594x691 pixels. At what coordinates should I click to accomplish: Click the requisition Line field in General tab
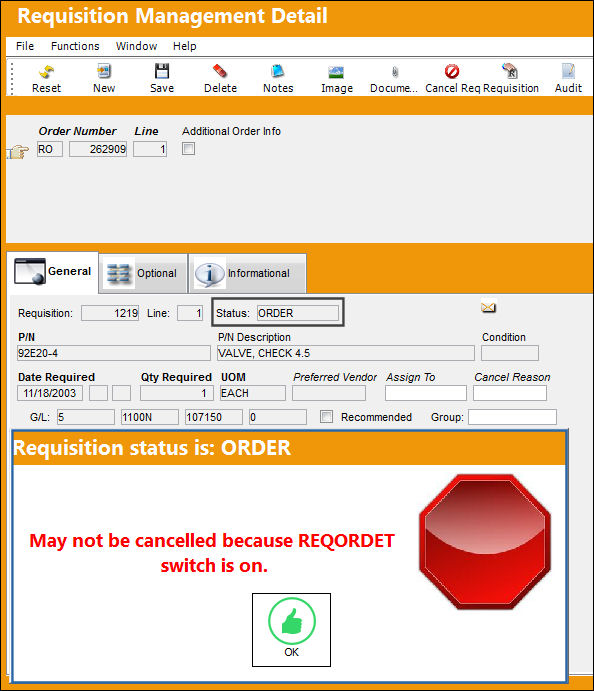tap(190, 313)
